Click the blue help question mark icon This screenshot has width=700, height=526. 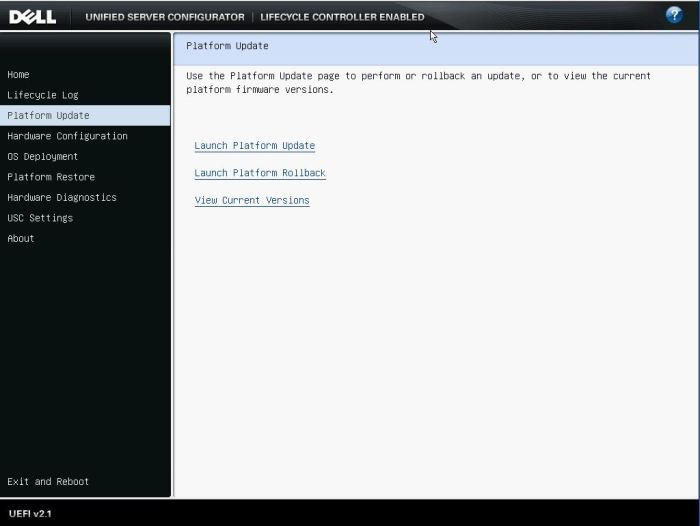pyautogui.click(x=674, y=15)
